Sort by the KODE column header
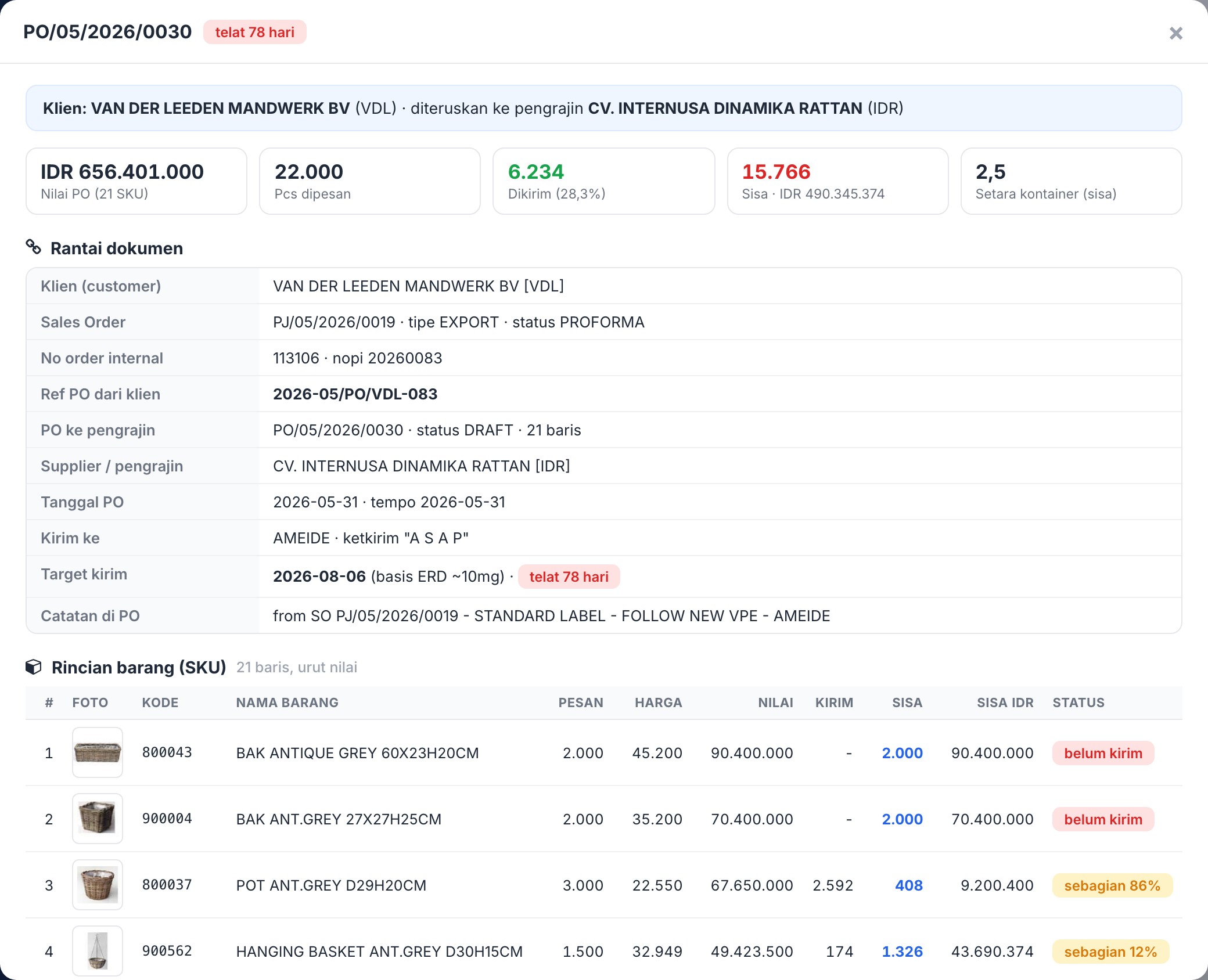 [160, 702]
